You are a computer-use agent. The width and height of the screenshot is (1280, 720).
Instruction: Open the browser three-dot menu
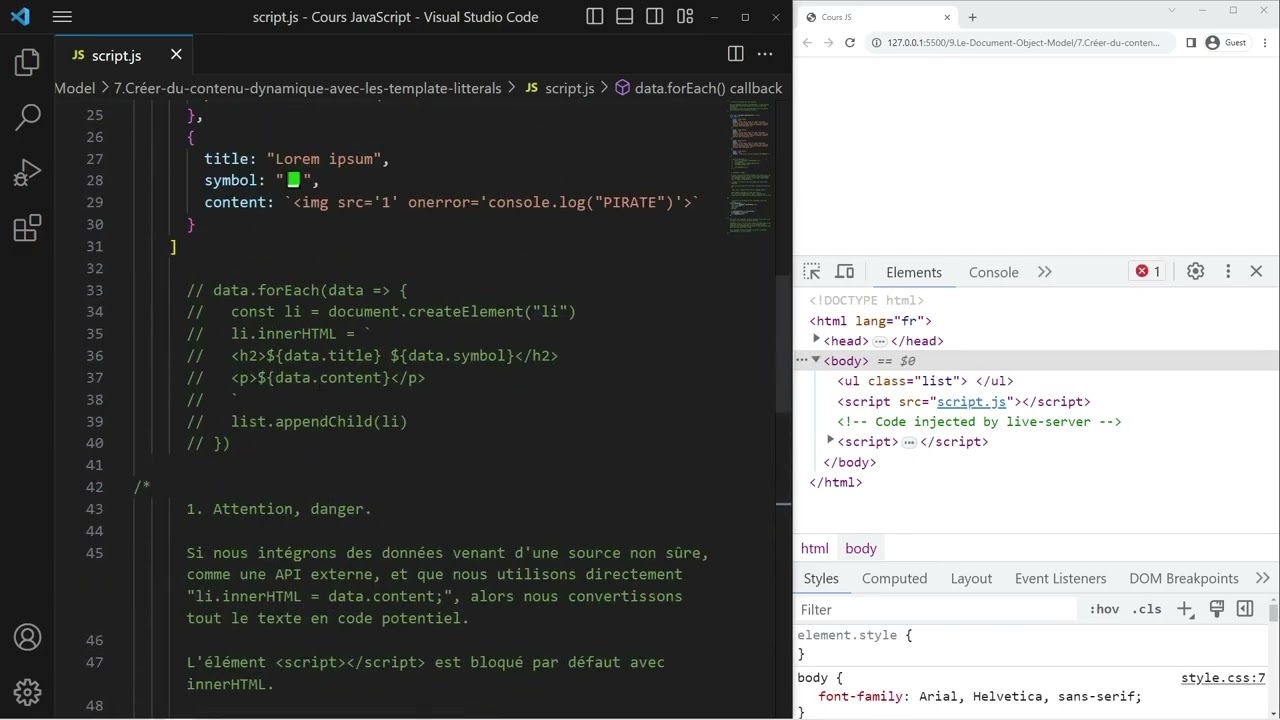point(1265,43)
